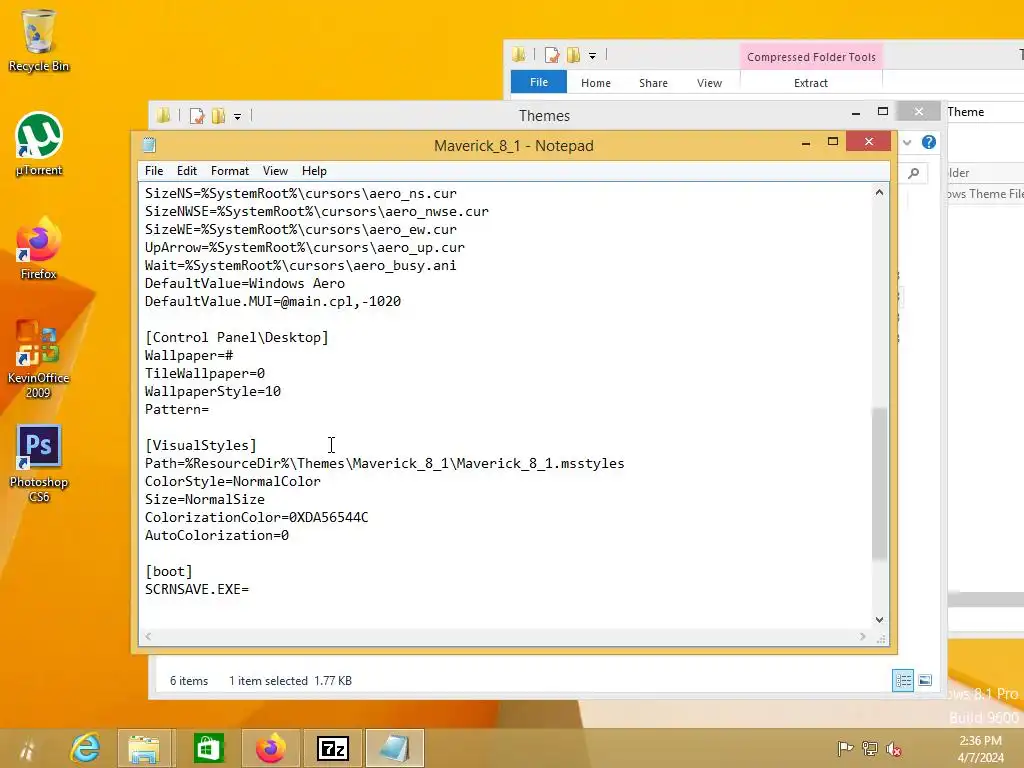Switch to 7-Zip in the taskbar
This screenshot has width=1024, height=768.
332,748
